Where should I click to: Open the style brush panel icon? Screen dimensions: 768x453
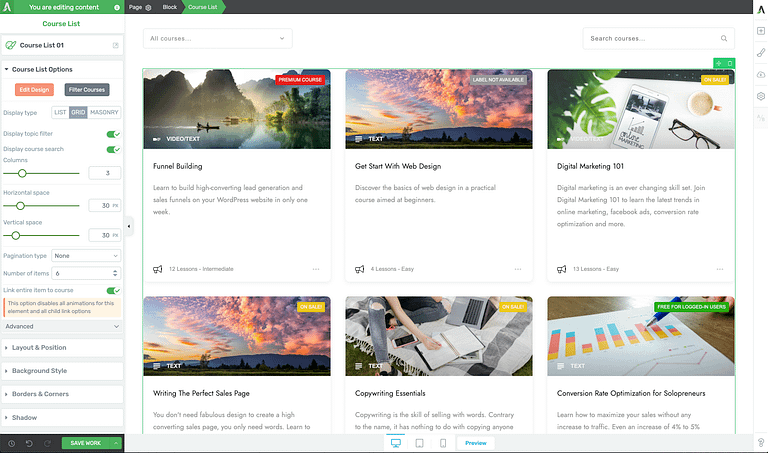[760, 52]
